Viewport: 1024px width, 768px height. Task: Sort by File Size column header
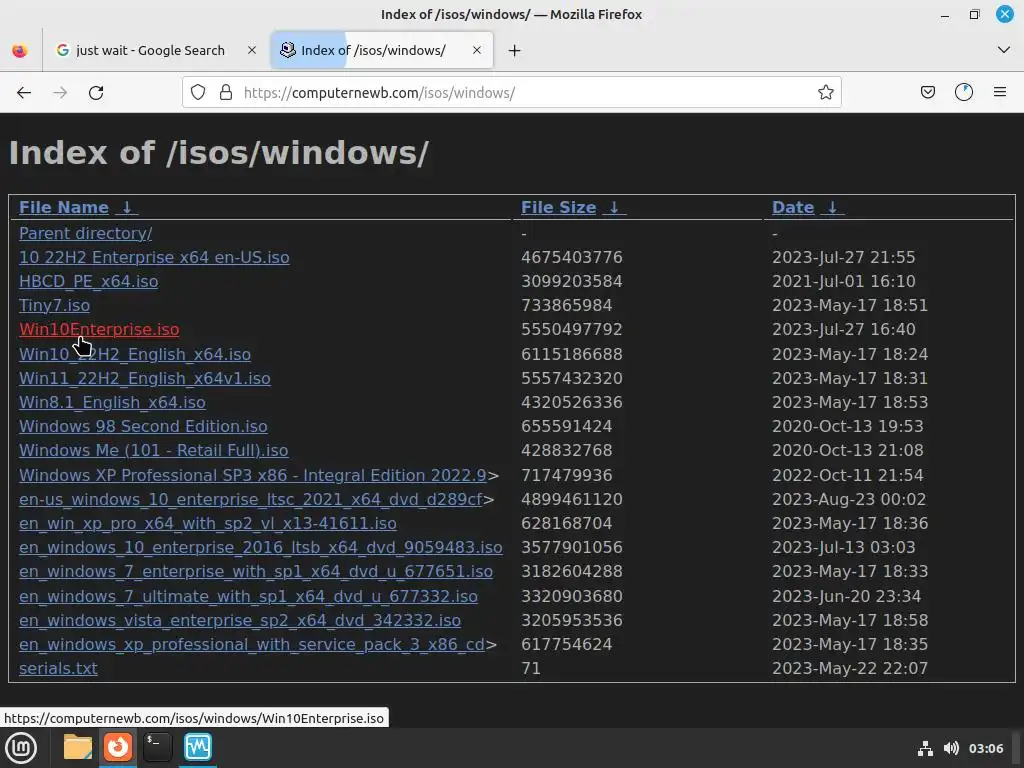[558, 208]
